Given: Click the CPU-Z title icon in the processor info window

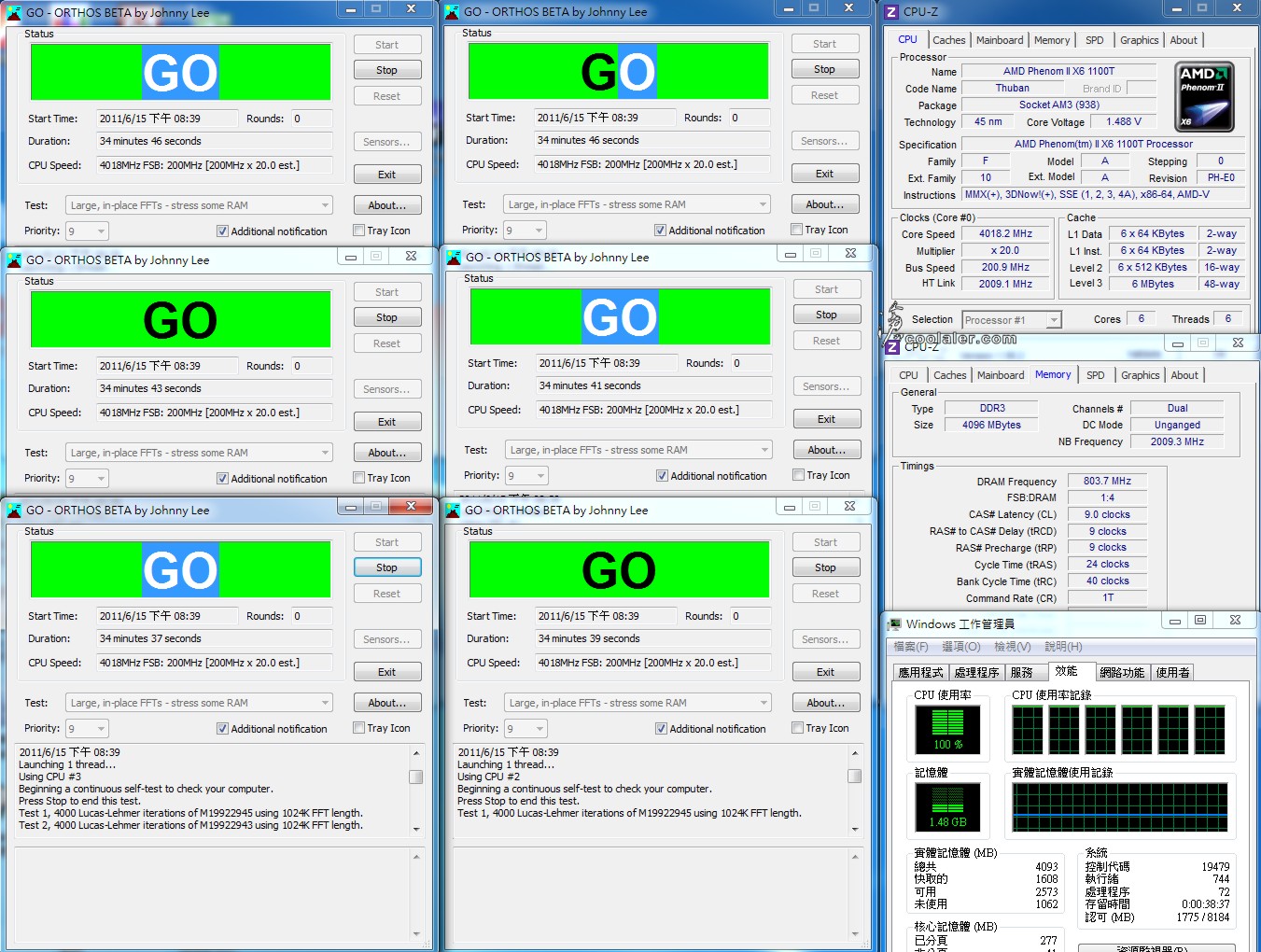Looking at the screenshot, I should 891,11.
